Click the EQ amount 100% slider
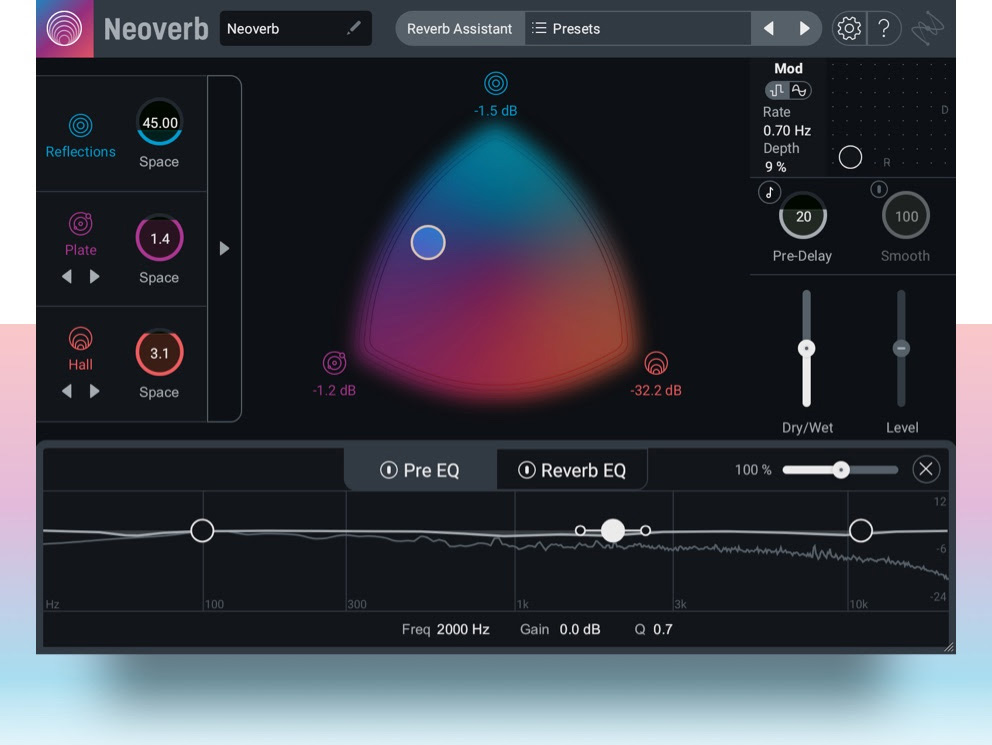Viewport: 992px width, 745px height. pos(840,469)
